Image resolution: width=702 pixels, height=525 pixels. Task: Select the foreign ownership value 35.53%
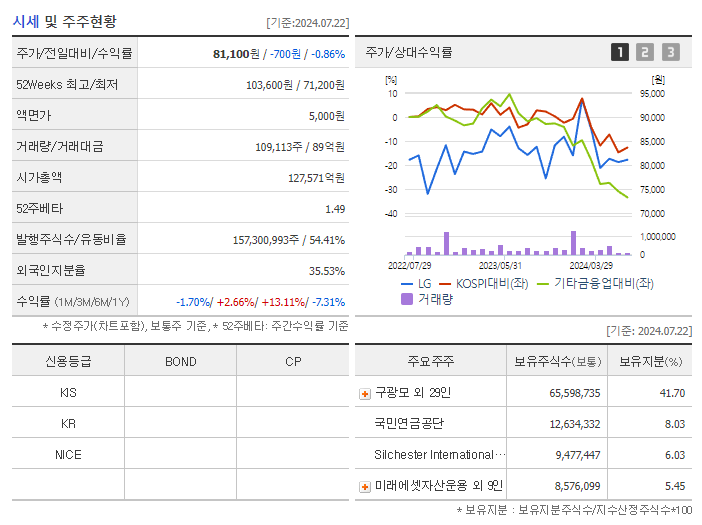tap(326, 271)
